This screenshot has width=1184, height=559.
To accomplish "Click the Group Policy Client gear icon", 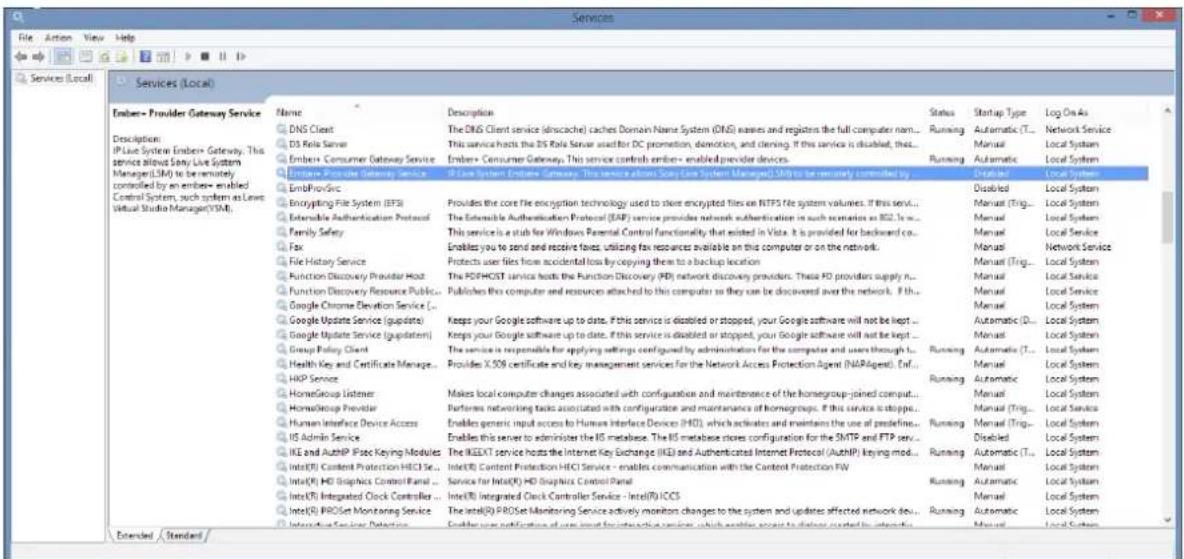I will point(282,349).
